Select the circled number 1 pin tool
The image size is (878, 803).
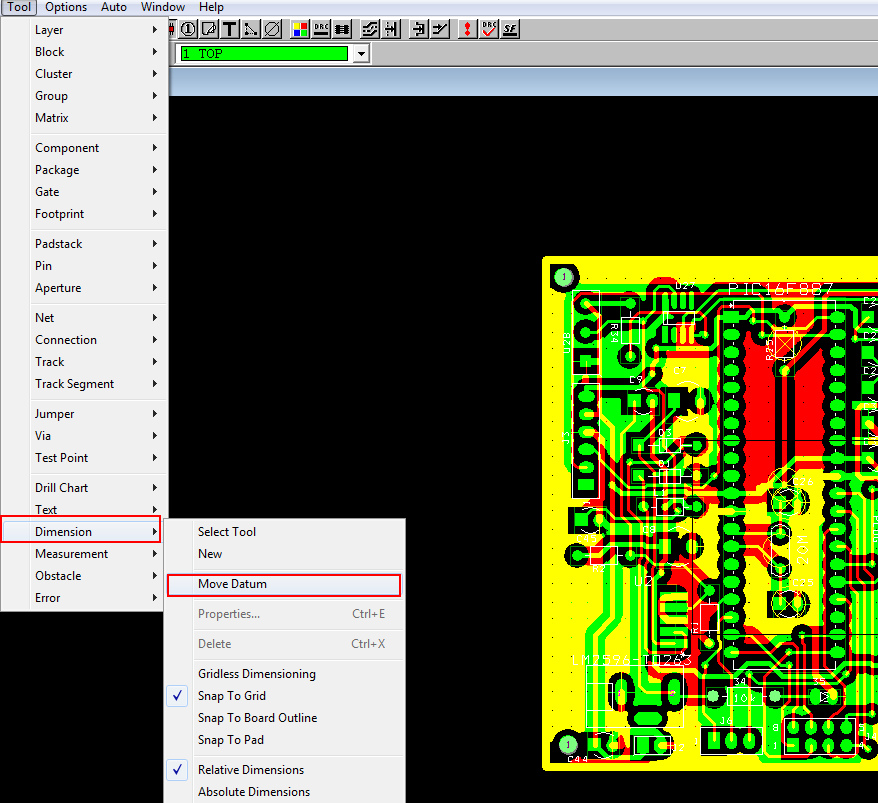188,29
